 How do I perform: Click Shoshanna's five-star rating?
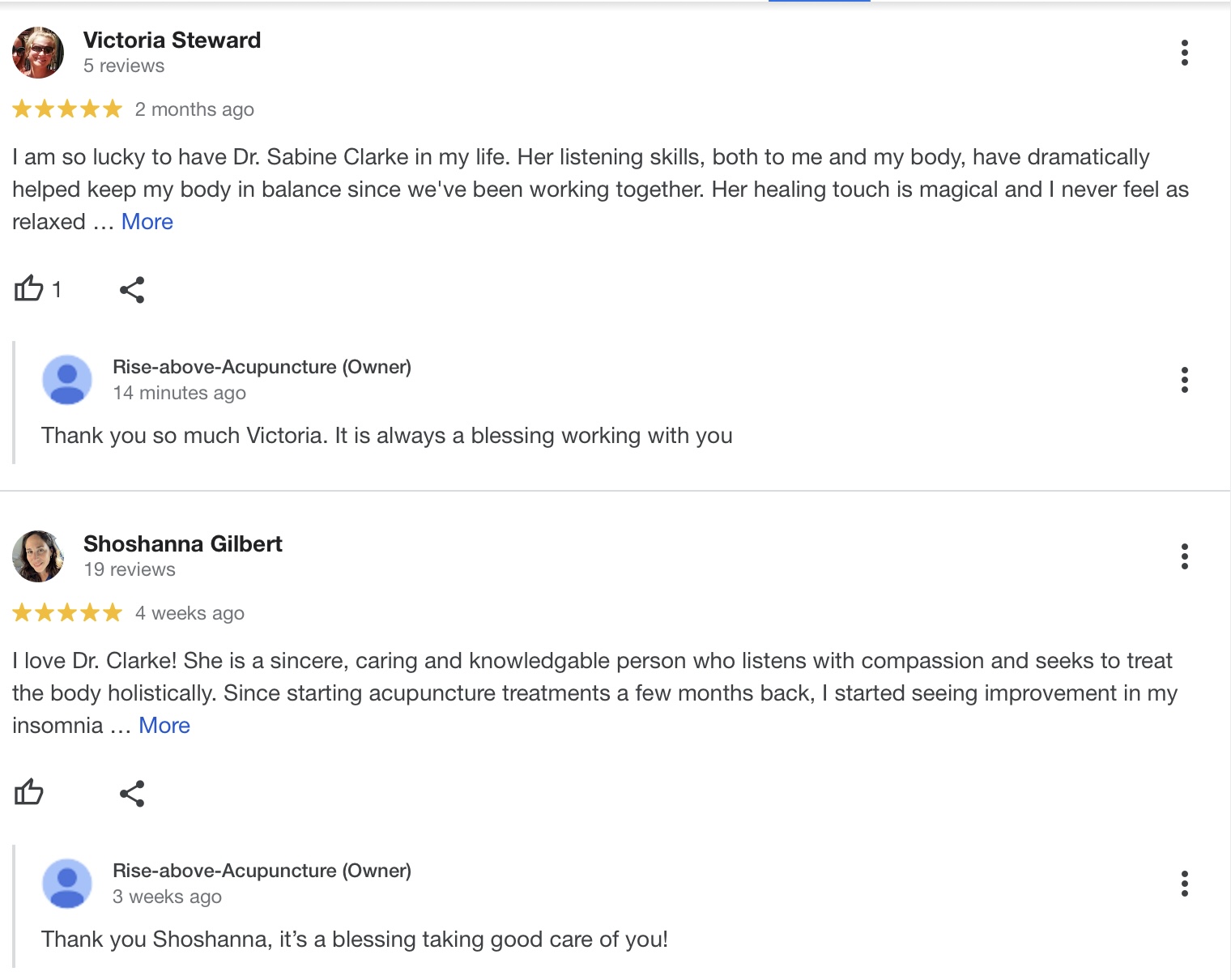pyautogui.click(x=67, y=613)
